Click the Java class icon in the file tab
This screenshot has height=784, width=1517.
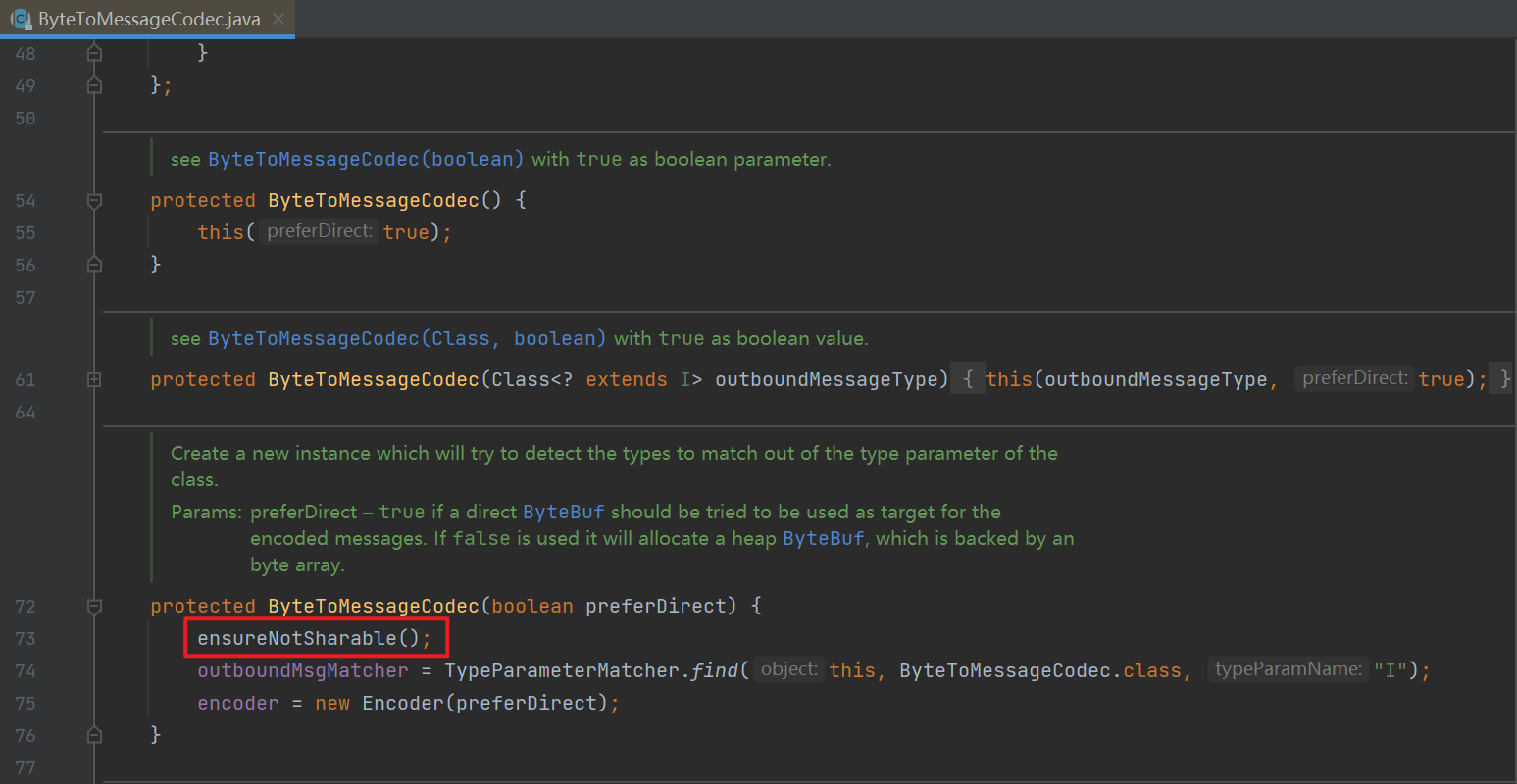click(x=21, y=19)
